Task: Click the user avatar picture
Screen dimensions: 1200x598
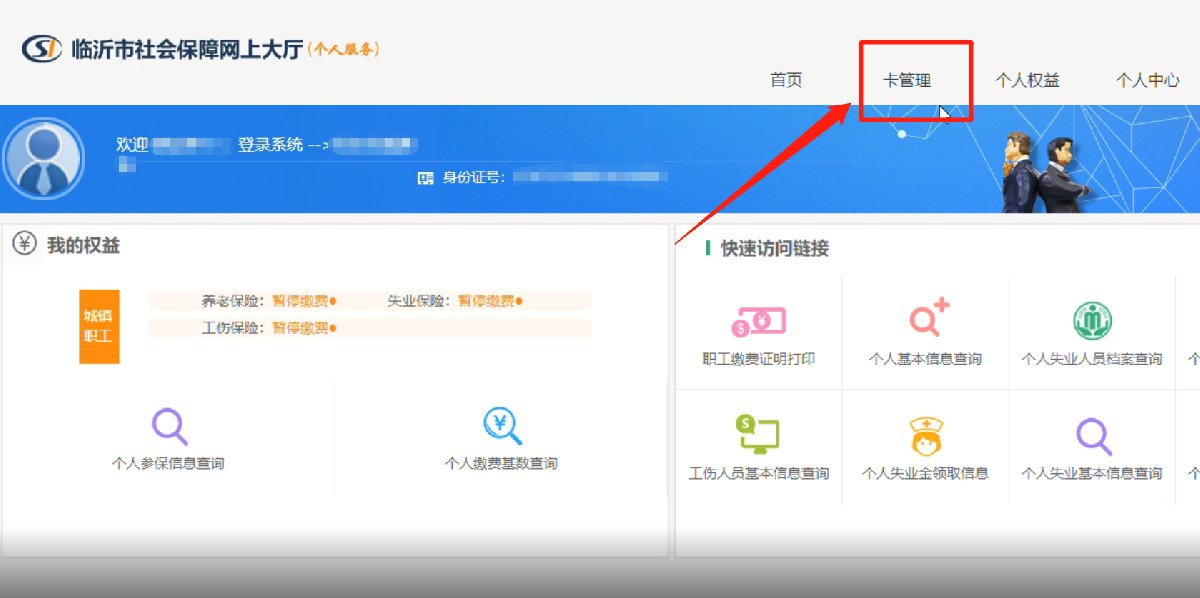Action: (44, 160)
